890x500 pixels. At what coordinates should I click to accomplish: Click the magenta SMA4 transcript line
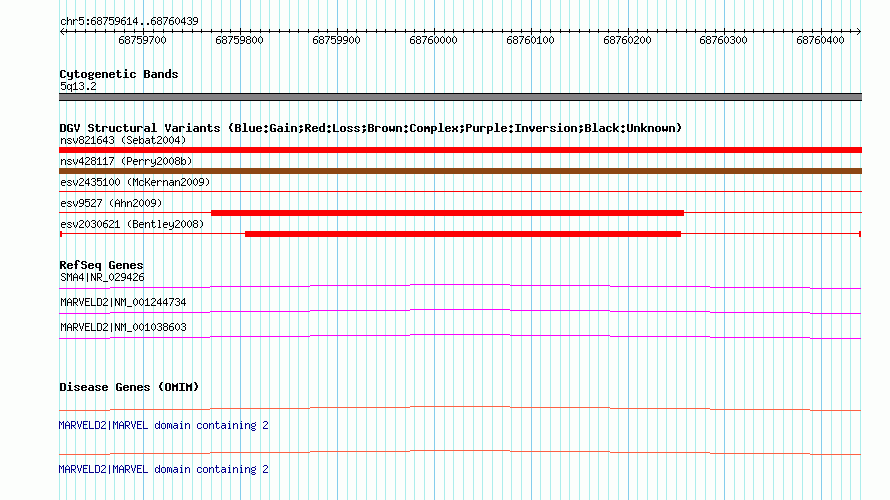pyautogui.click(x=460, y=287)
